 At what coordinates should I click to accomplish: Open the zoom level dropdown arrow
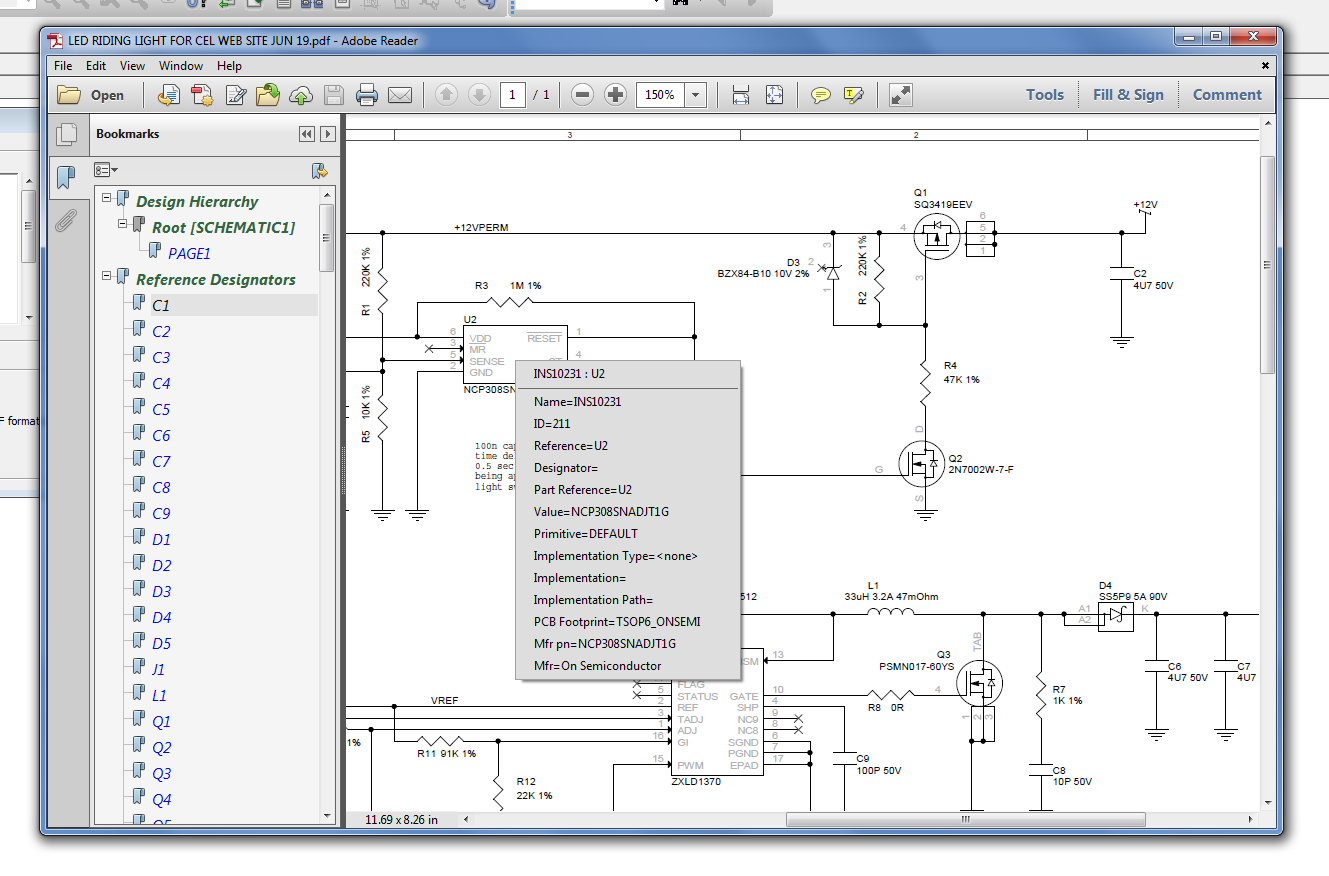(696, 95)
